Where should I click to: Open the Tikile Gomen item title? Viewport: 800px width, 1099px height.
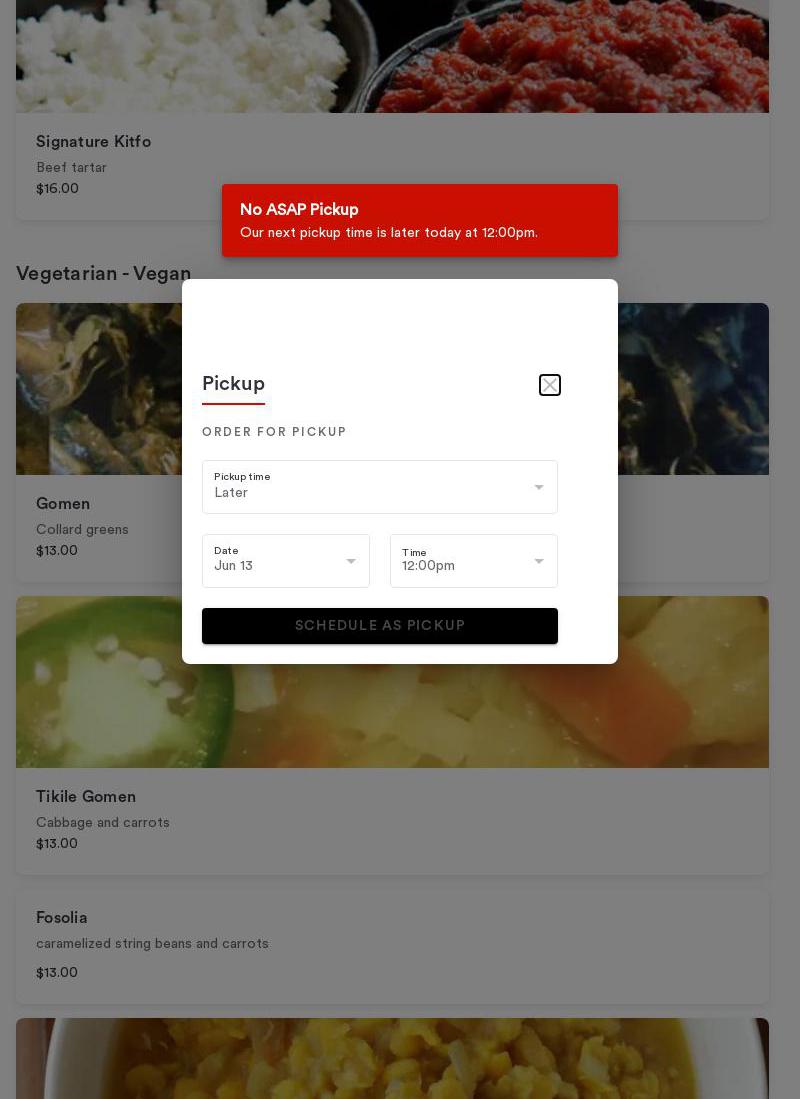[x=86, y=797]
